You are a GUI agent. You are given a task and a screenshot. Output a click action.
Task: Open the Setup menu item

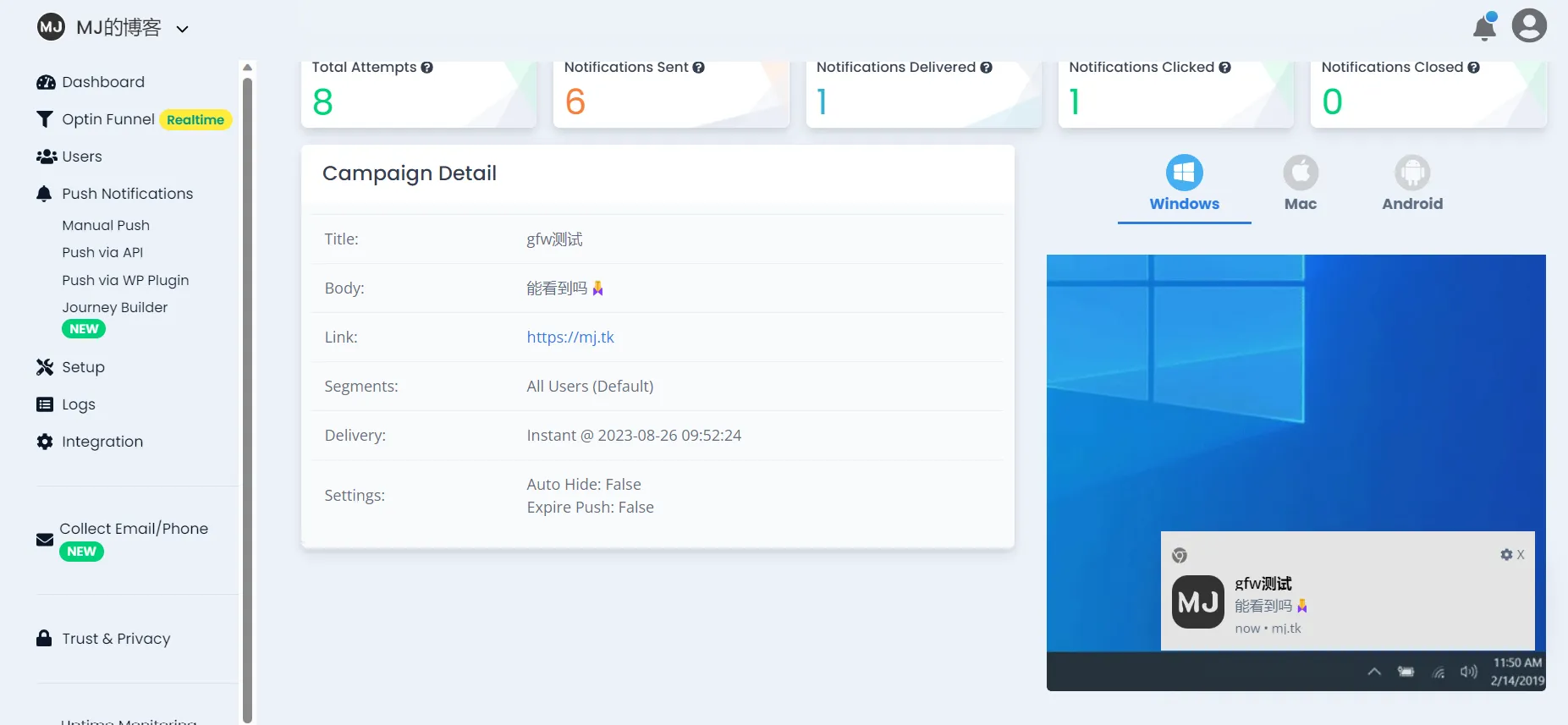(x=83, y=367)
